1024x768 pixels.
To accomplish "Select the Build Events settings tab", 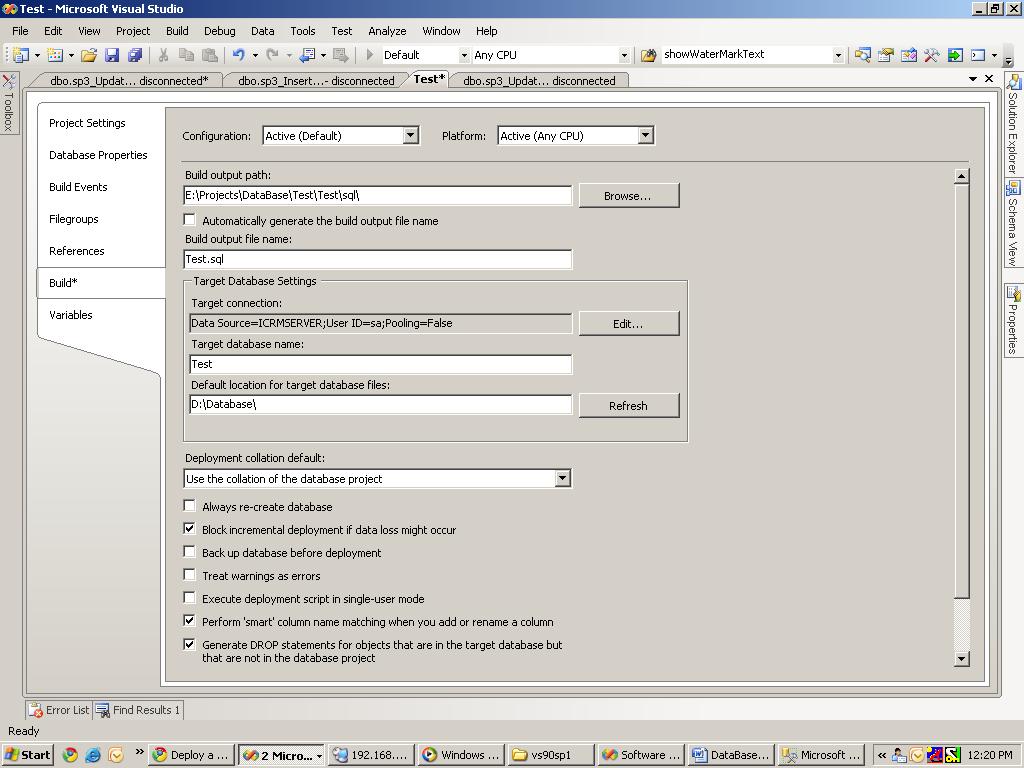I will coord(78,187).
